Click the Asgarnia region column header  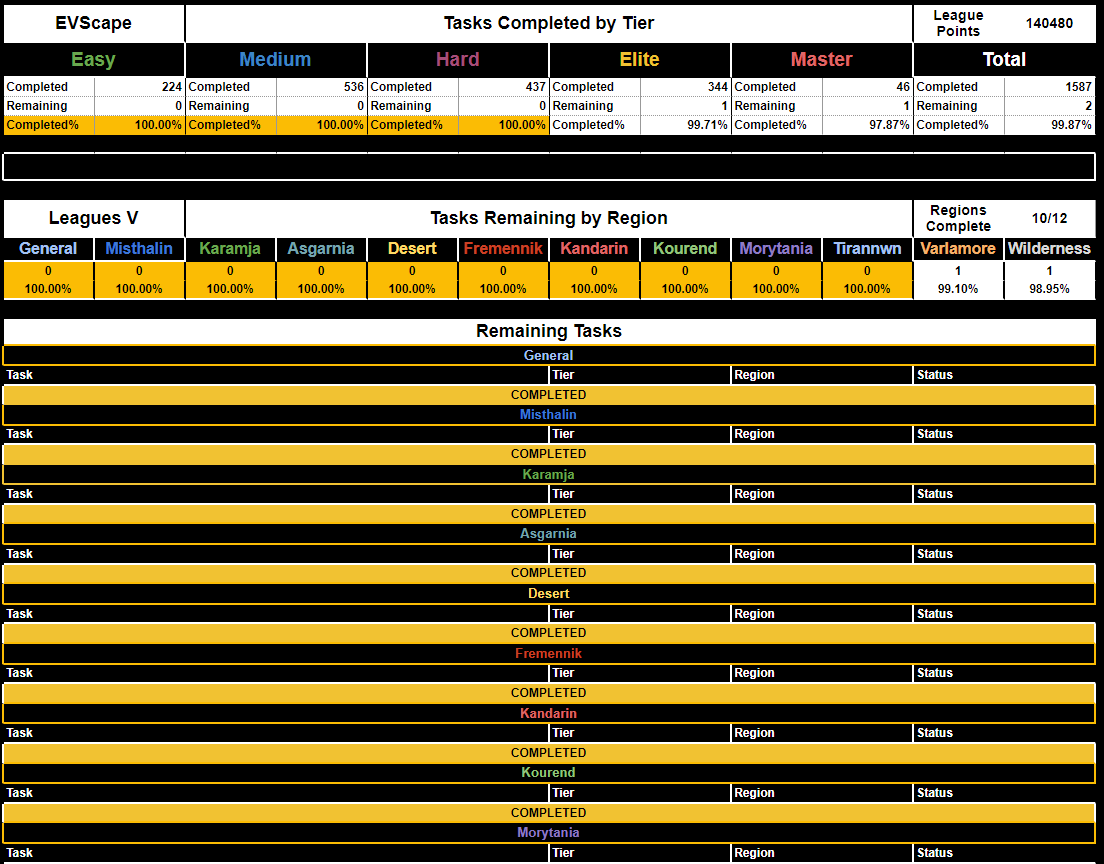(321, 249)
